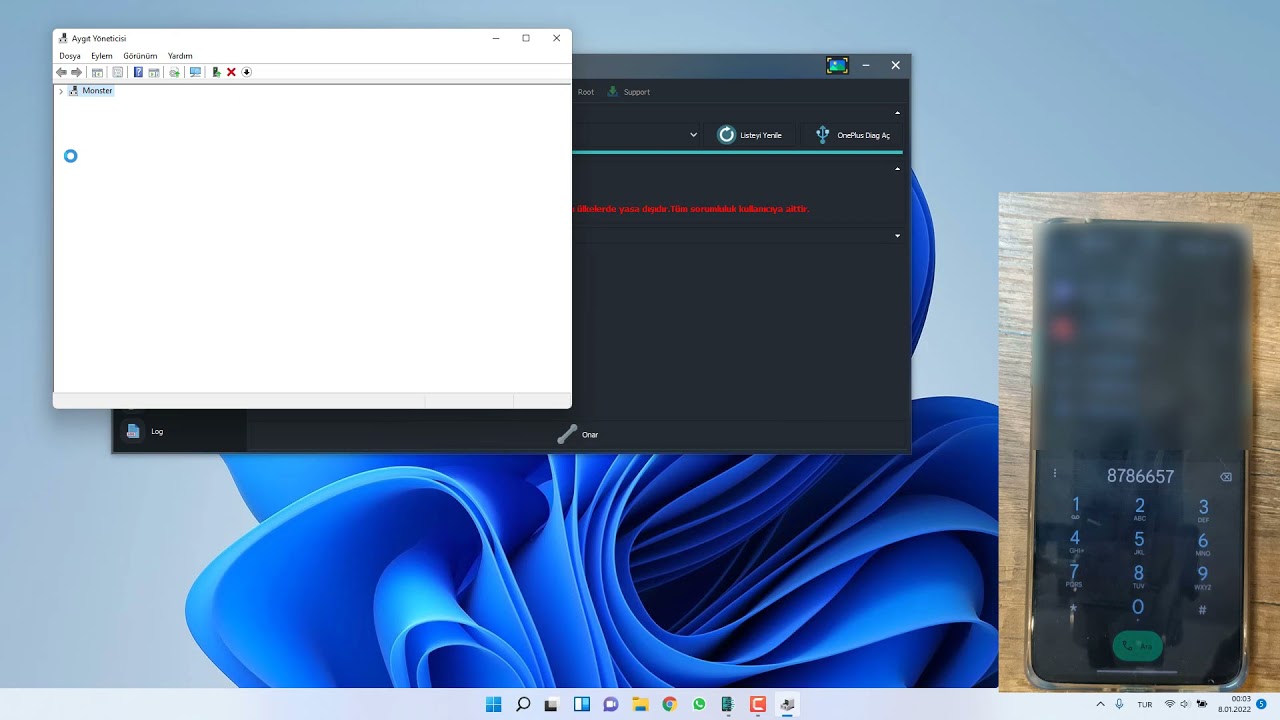Image resolution: width=1280 pixels, height=720 pixels.
Task: Open Task View on taskbar
Action: [551, 704]
